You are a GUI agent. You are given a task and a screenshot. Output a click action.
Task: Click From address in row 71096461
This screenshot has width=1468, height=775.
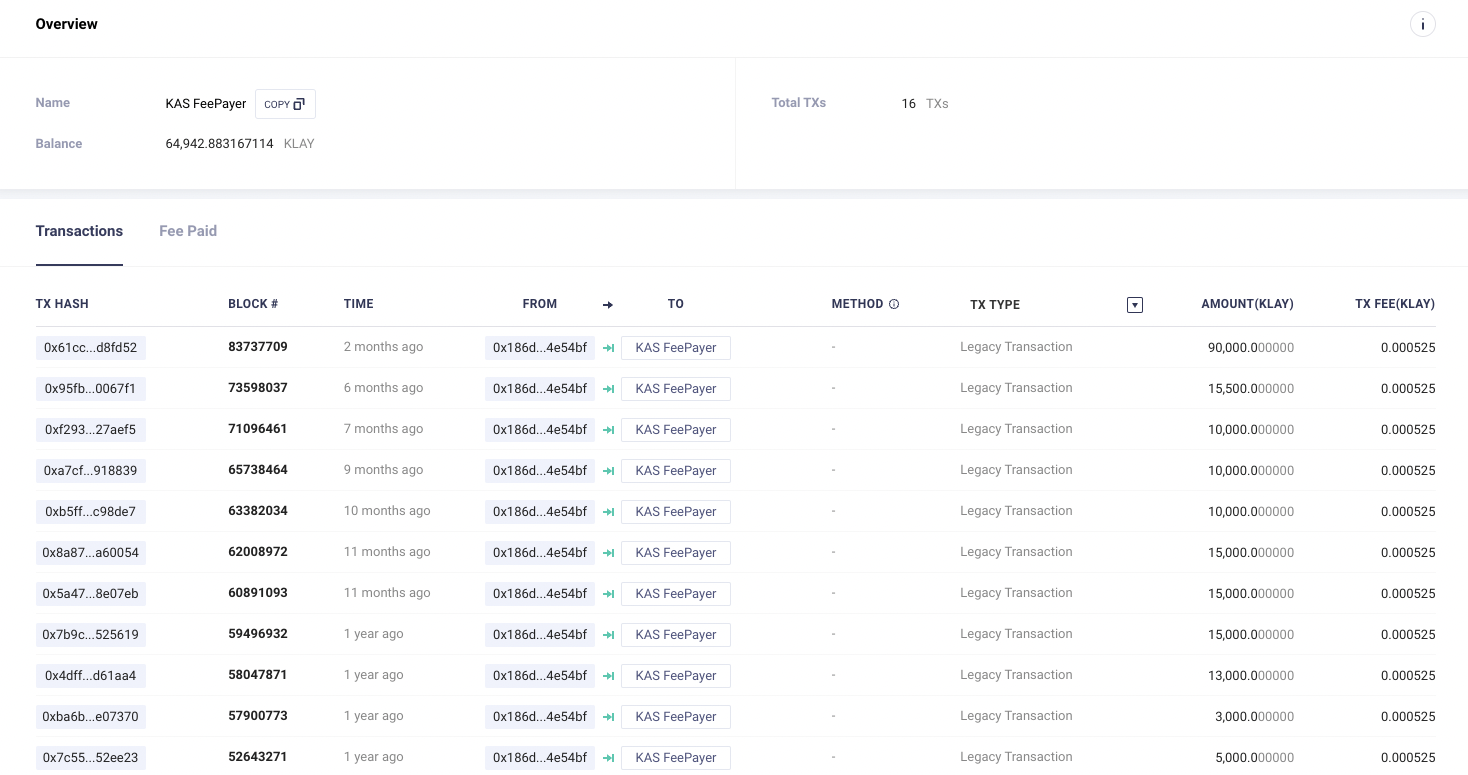(540, 430)
